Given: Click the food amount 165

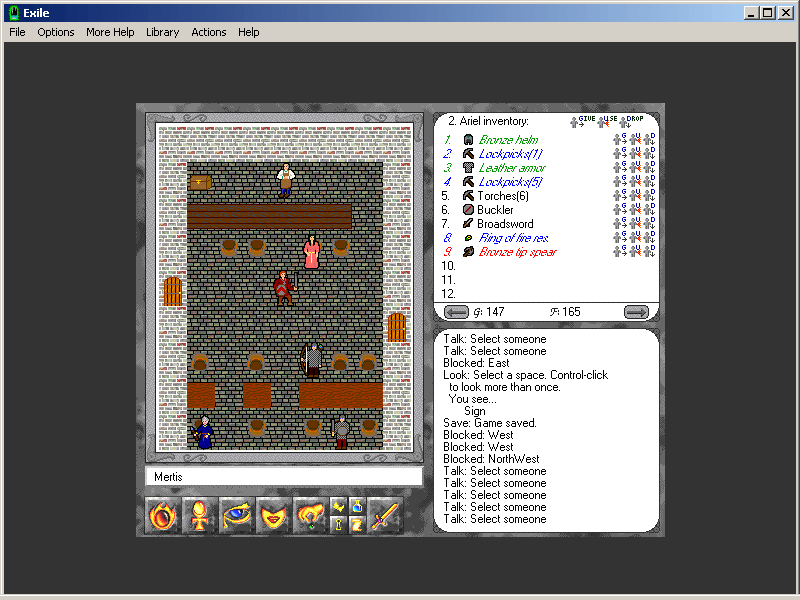Looking at the screenshot, I should (x=571, y=312).
